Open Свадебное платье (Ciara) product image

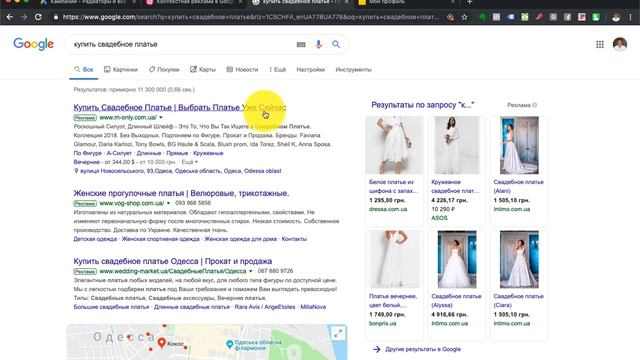tap(519, 260)
